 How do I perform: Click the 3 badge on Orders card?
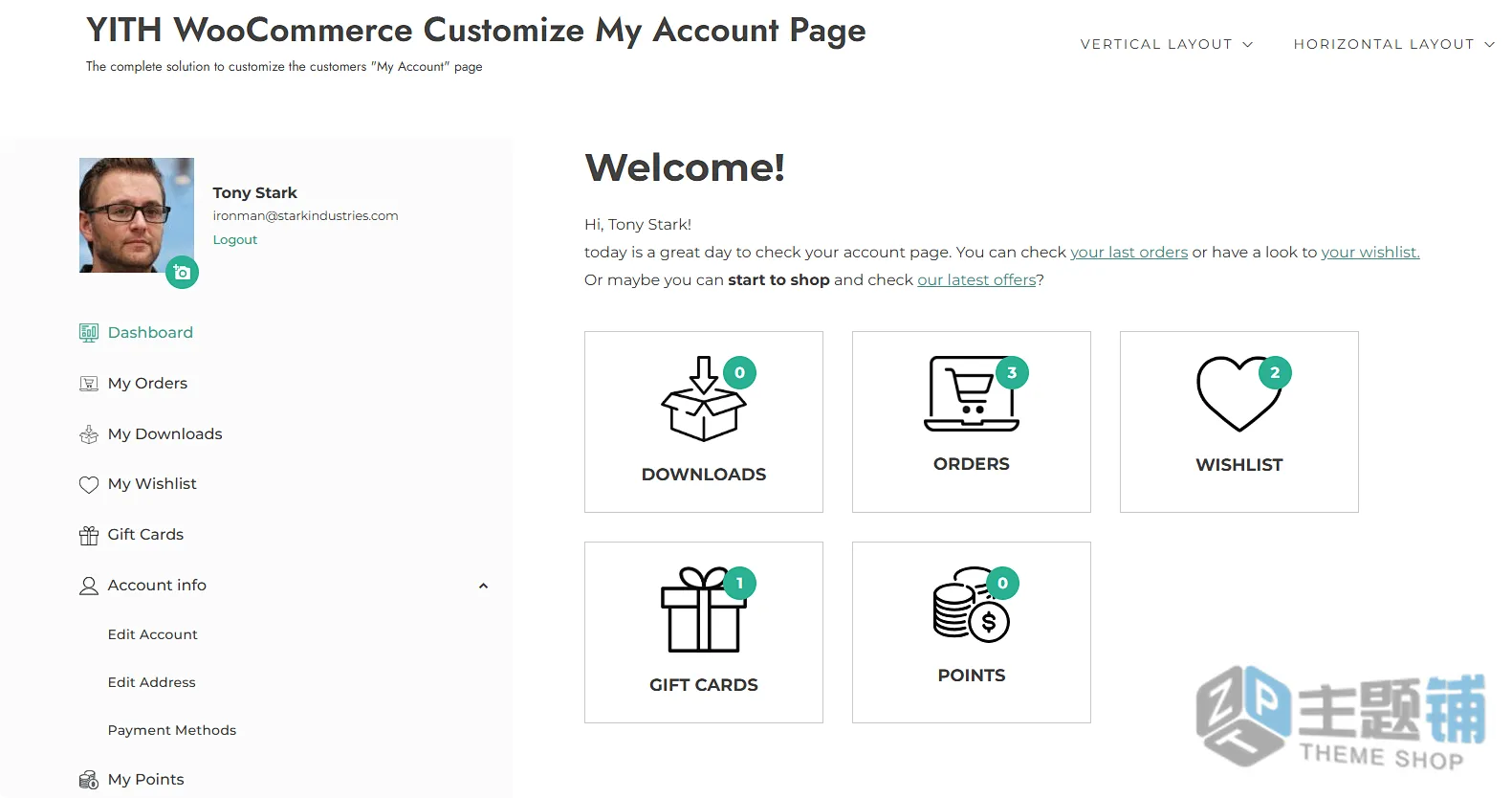click(x=1012, y=373)
